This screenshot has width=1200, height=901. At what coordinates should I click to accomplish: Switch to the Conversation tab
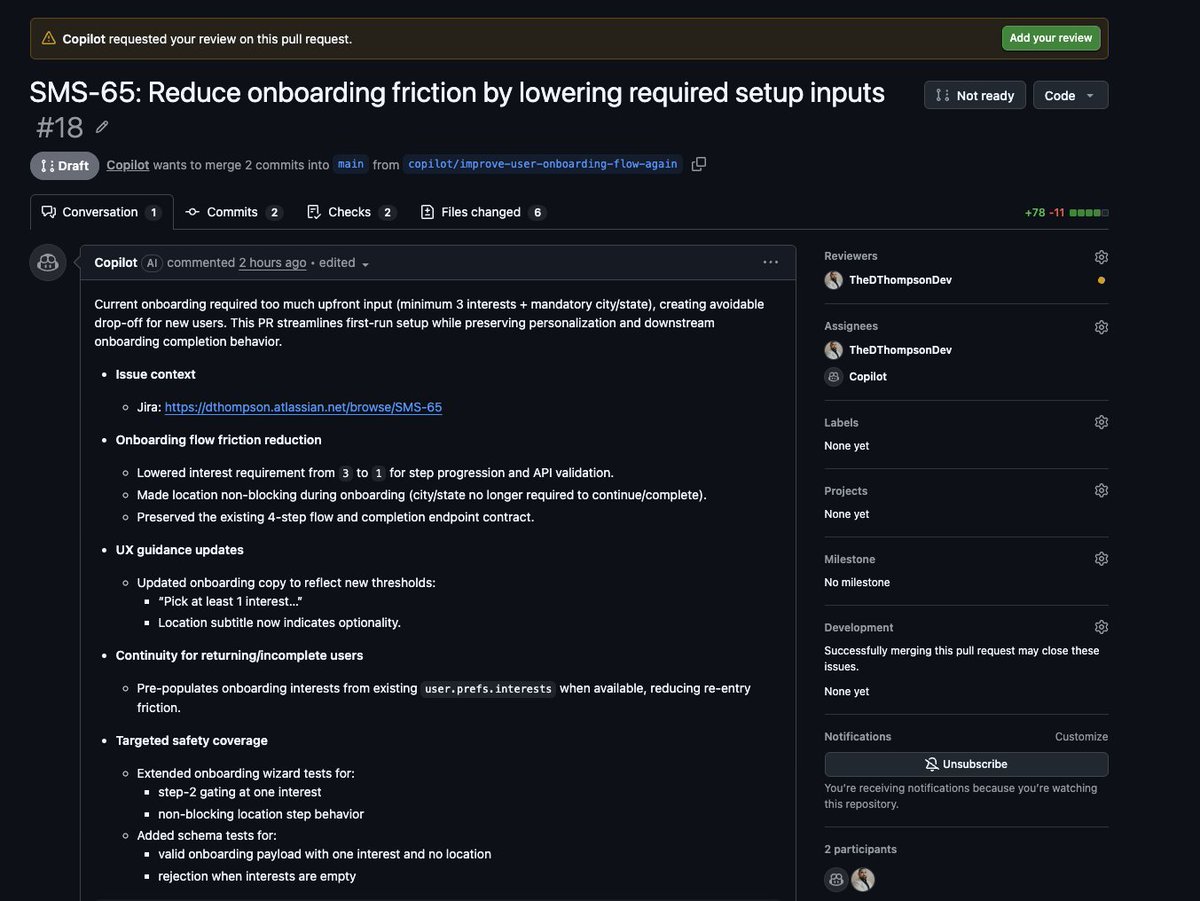coord(101,212)
